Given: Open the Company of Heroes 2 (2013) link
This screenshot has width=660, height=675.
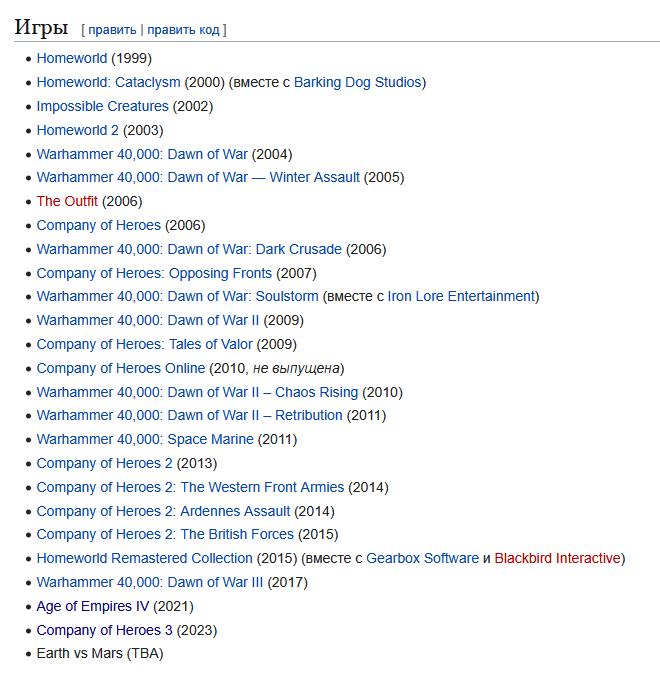Looking at the screenshot, I should point(105,464).
